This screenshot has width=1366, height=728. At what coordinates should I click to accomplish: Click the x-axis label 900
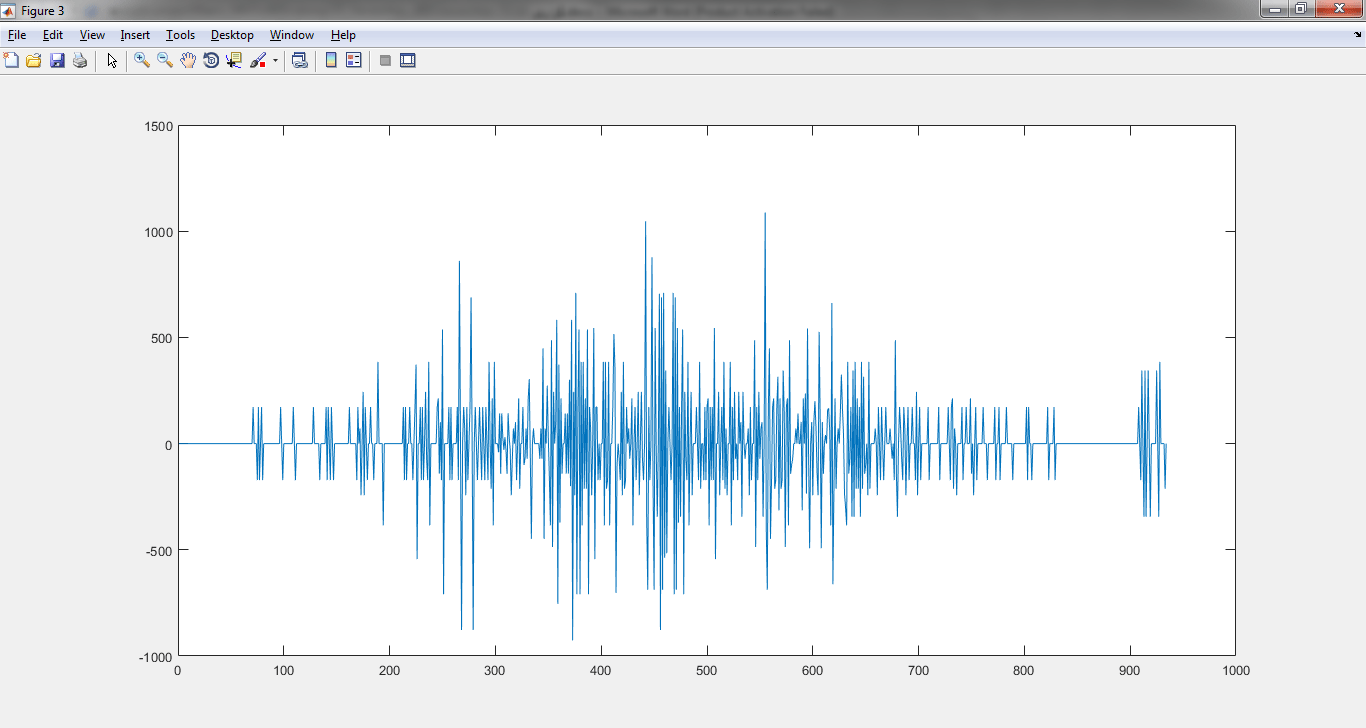(1130, 671)
